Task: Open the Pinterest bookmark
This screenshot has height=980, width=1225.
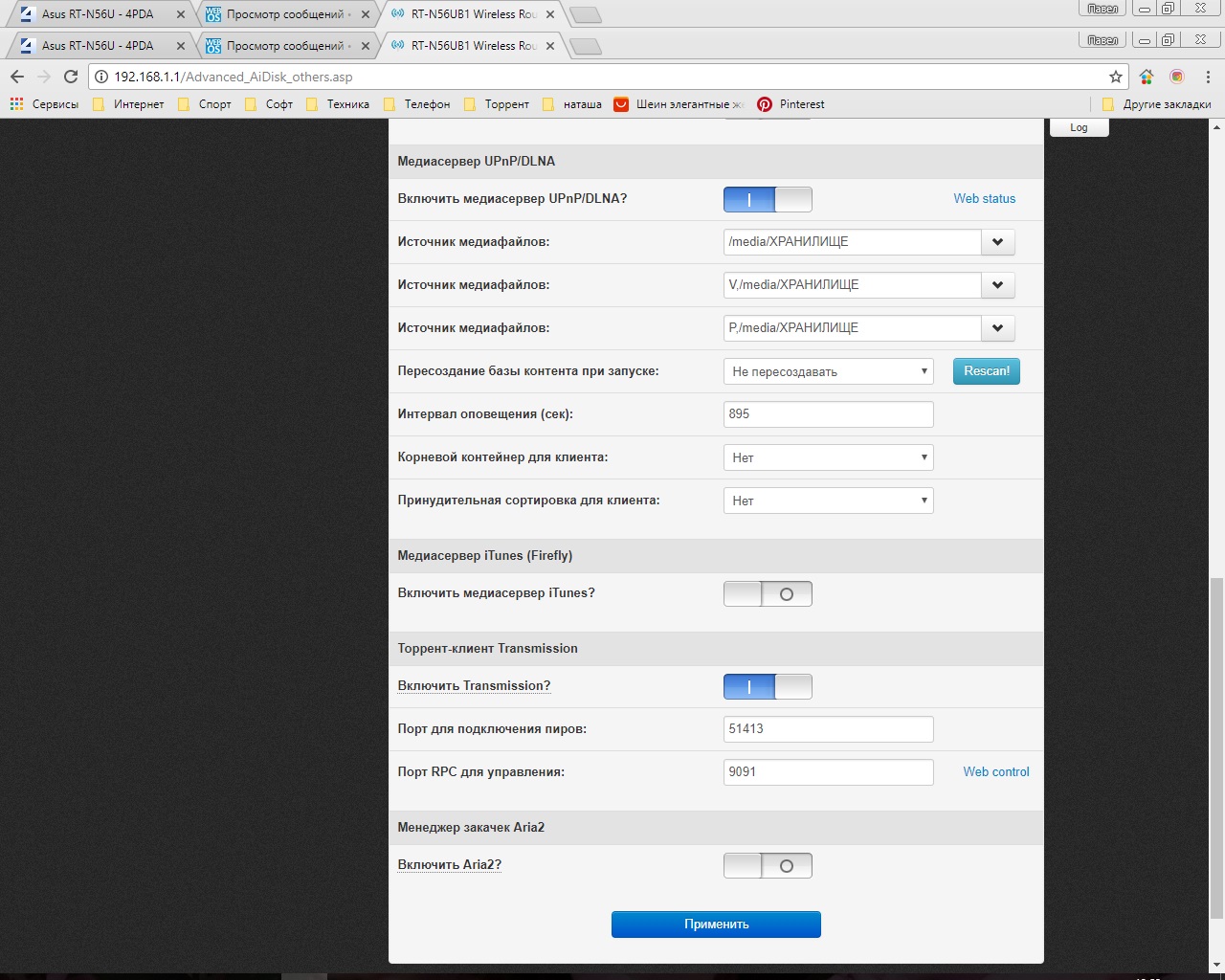Action: point(791,104)
